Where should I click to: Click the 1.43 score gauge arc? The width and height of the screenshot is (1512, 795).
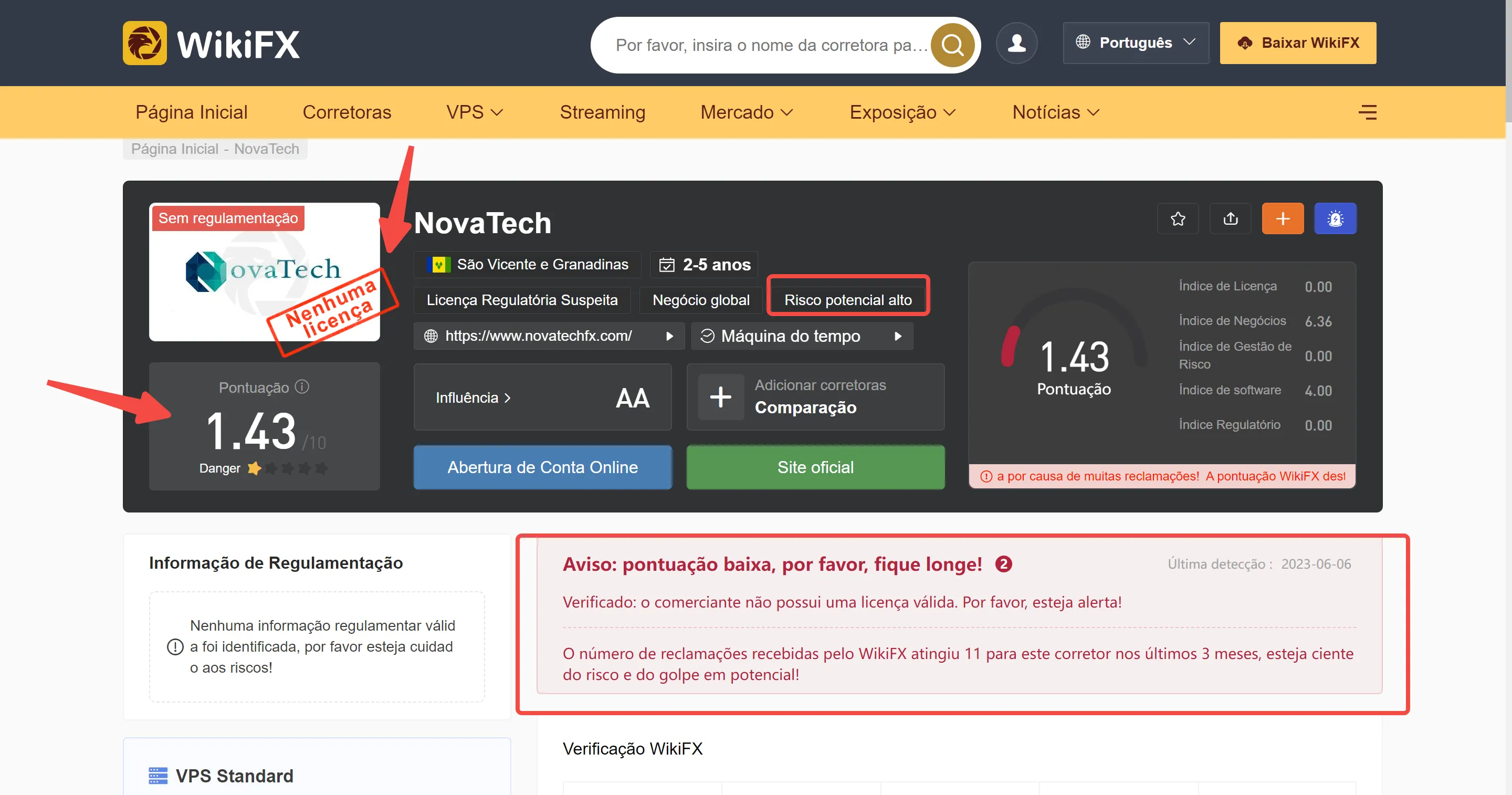(x=1073, y=329)
